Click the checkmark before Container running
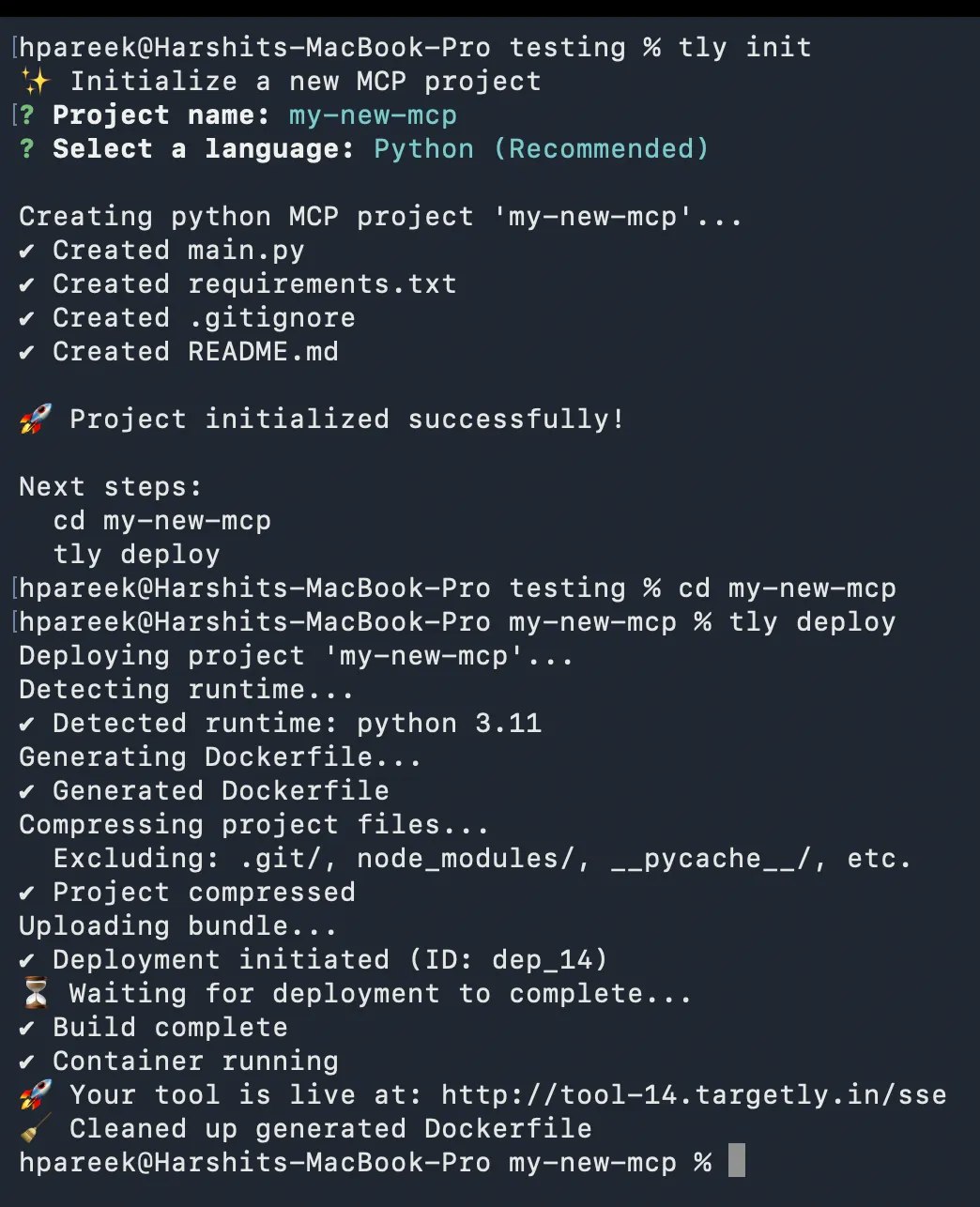The width and height of the screenshot is (980, 1207). click(x=27, y=1062)
